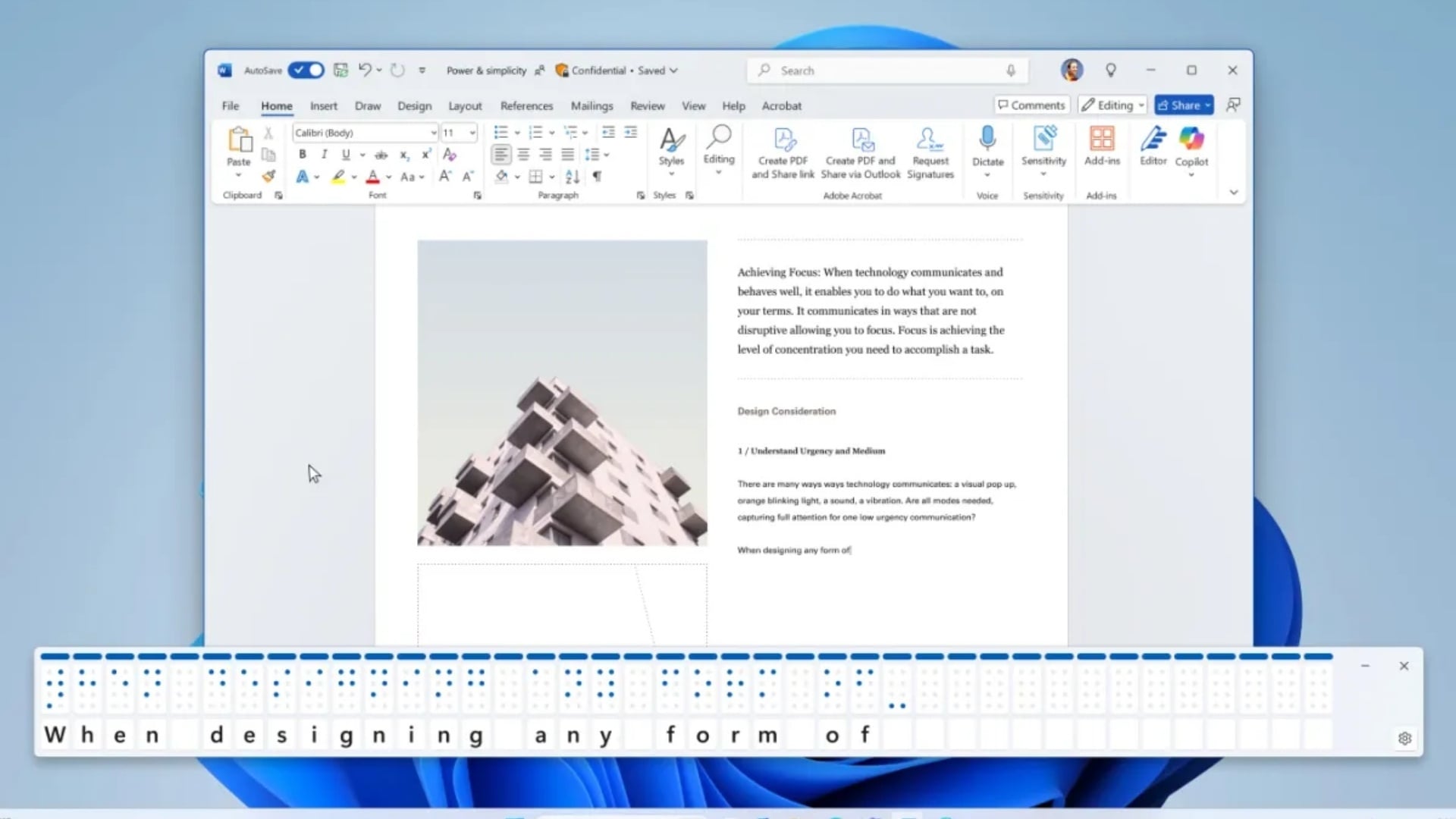Open the Clipboard pane launcher

(x=278, y=196)
